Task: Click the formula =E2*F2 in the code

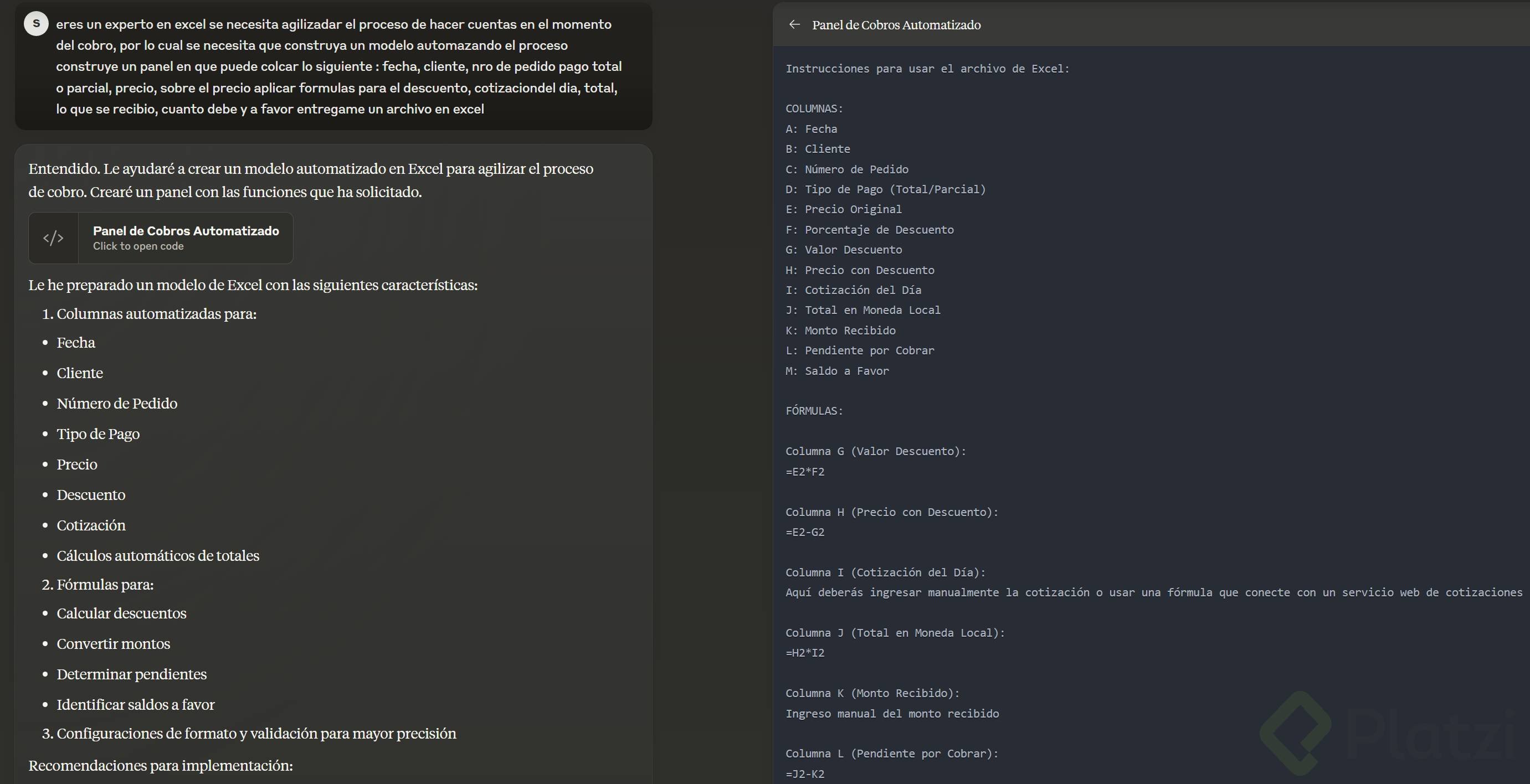Action: point(805,472)
